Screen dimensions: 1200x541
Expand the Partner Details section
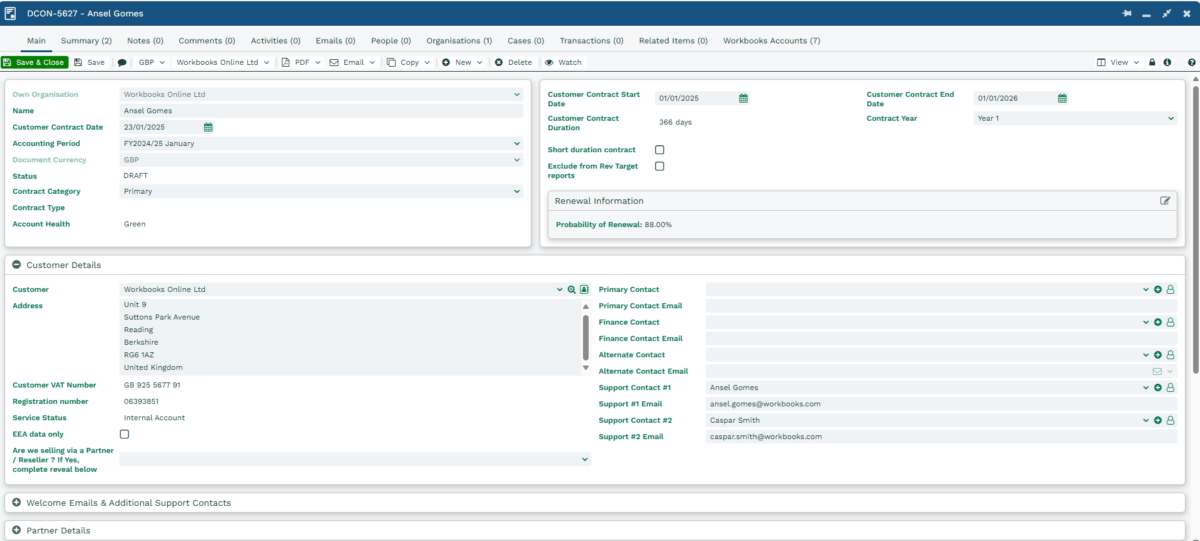17,530
